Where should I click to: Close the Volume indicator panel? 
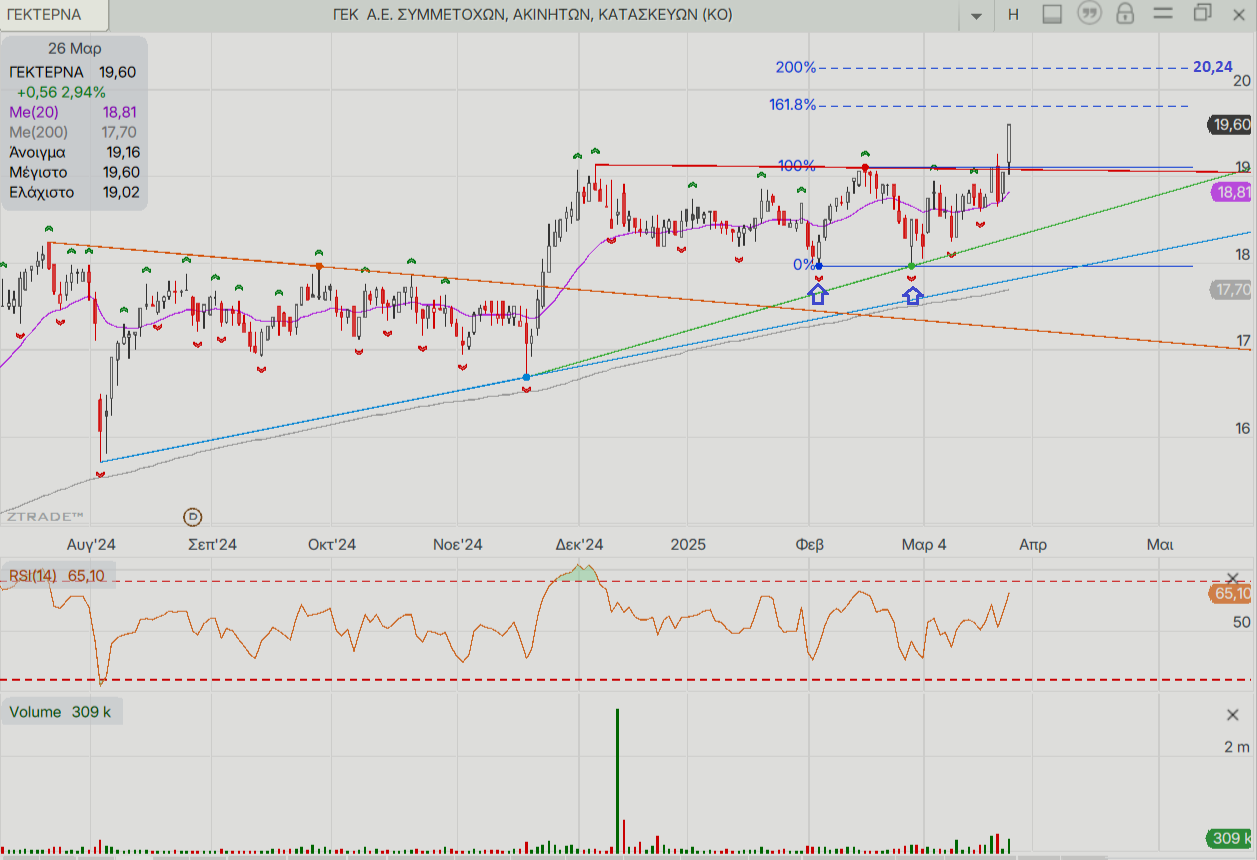pyautogui.click(x=1232, y=715)
